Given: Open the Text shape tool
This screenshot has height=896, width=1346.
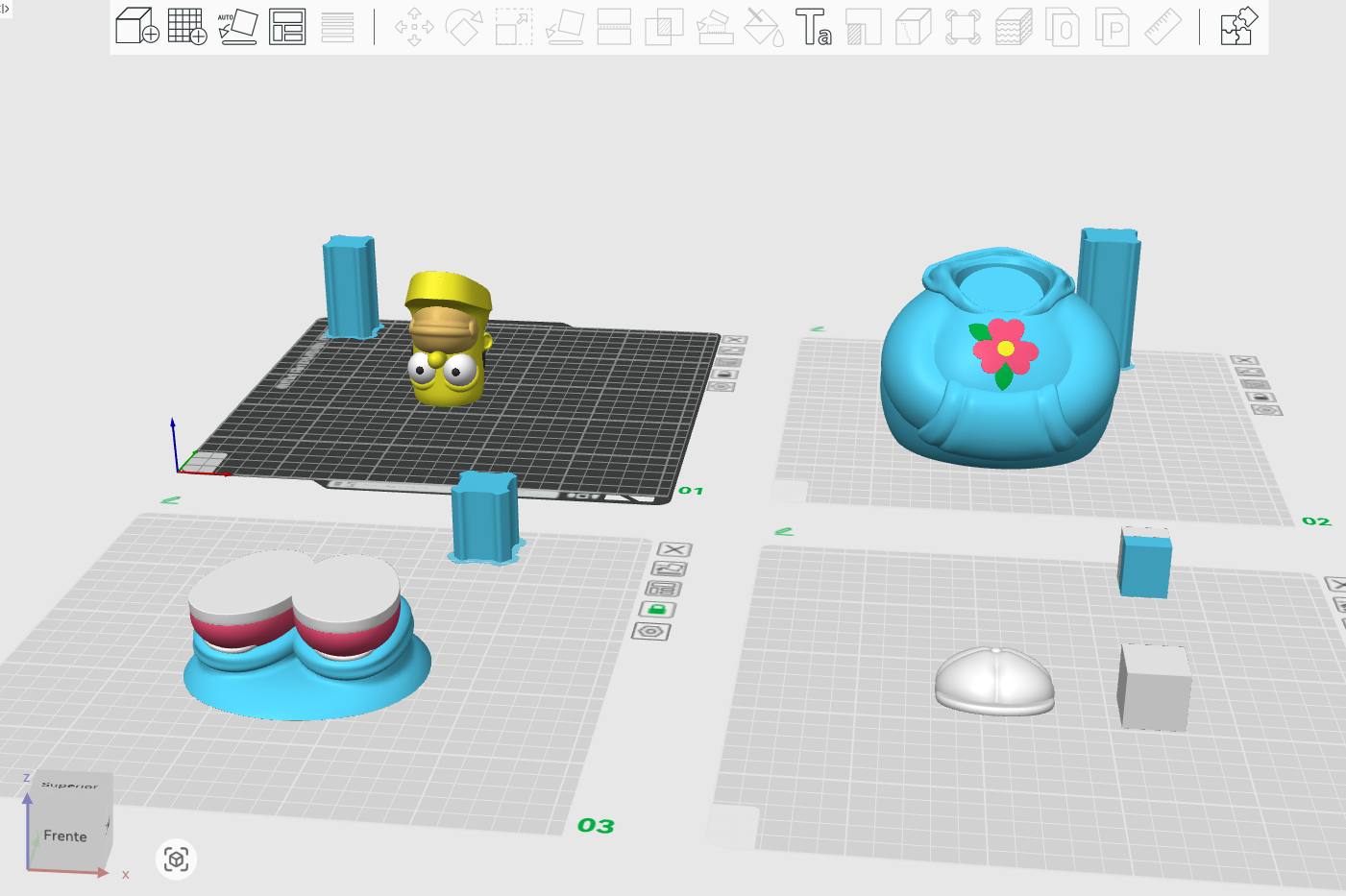Looking at the screenshot, I should click(x=813, y=27).
